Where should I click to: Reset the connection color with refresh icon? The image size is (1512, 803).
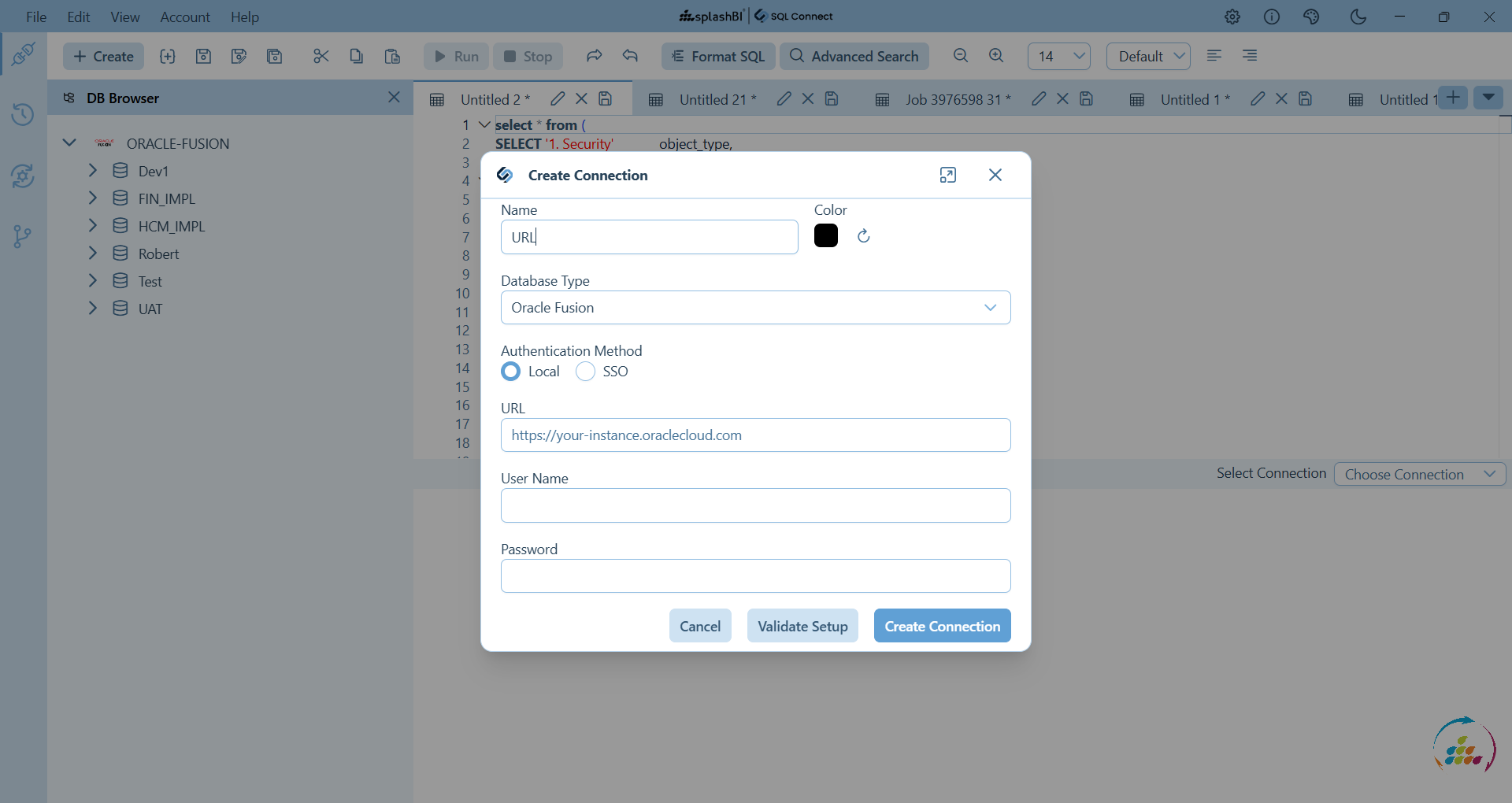(864, 236)
